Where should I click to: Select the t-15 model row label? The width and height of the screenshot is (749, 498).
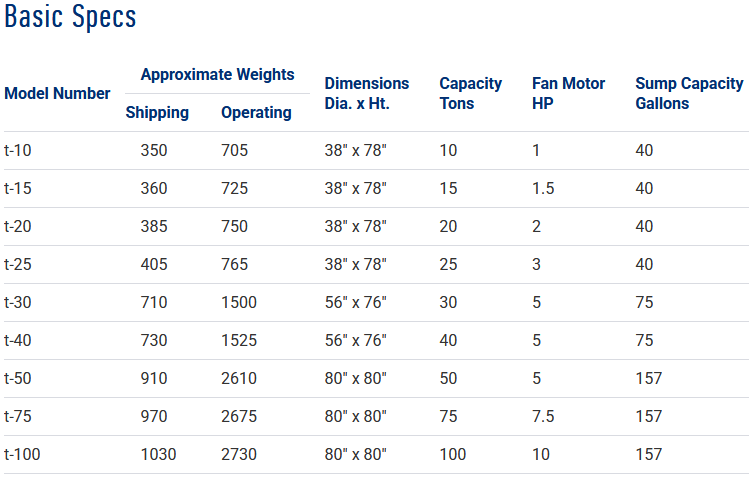[18, 188]
